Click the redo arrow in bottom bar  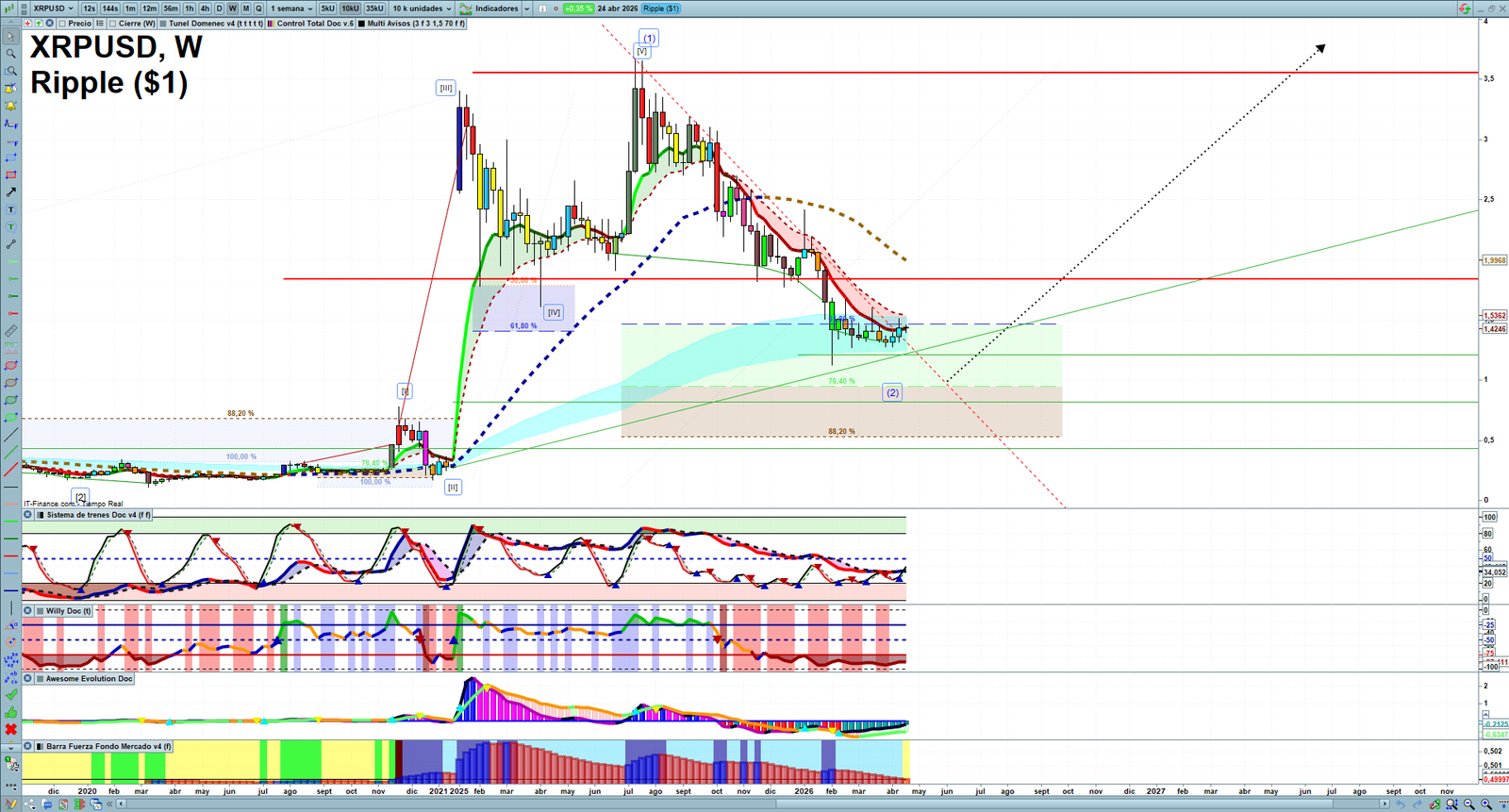point(1417,804)
